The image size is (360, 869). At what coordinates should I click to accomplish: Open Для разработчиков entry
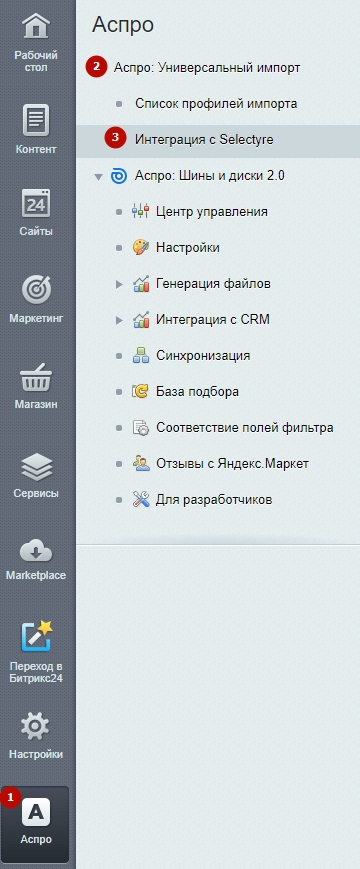click(x=214, y=500)
